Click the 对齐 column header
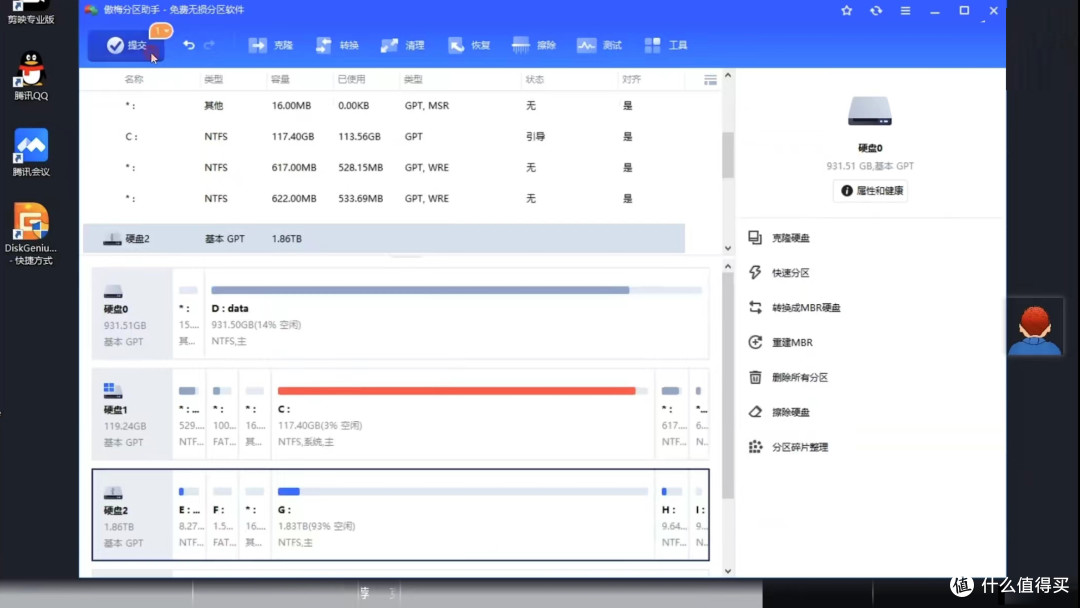Screen dimensions: 1080x608 (631, 79)
